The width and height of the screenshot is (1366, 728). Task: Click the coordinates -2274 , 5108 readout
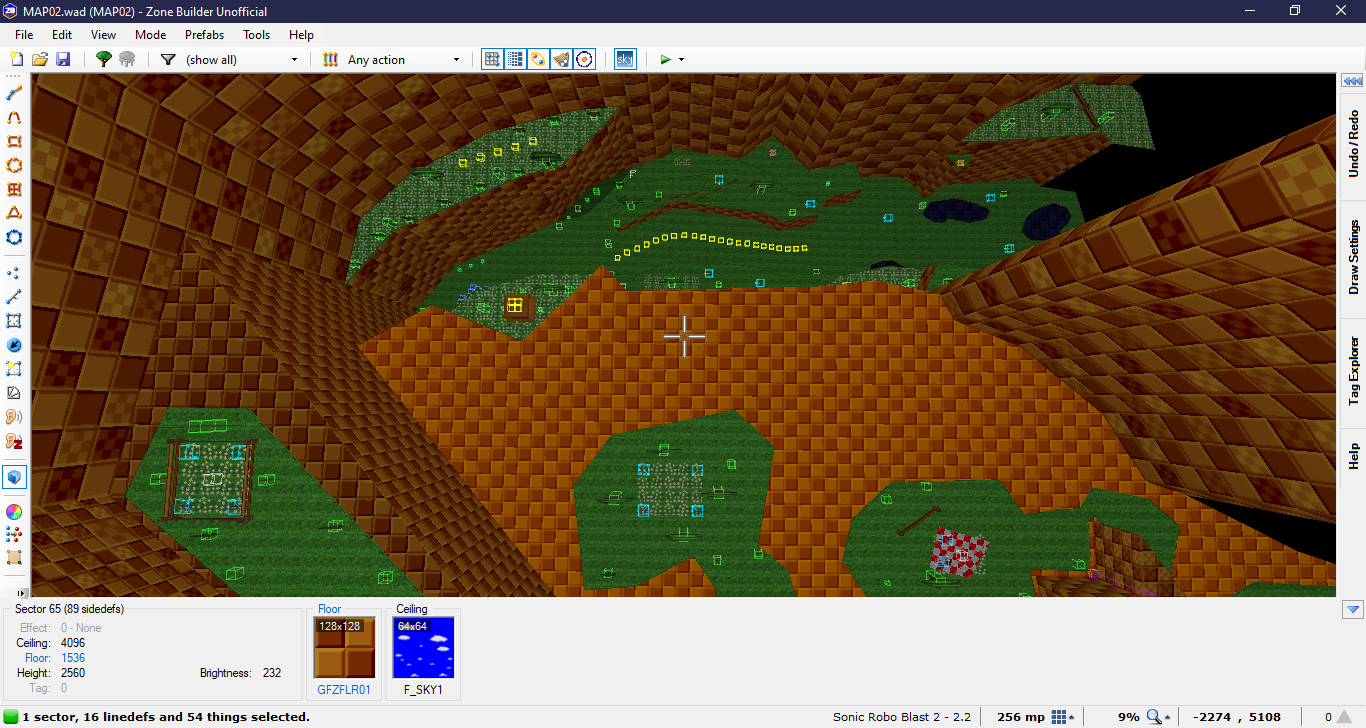coord(1237,716)
